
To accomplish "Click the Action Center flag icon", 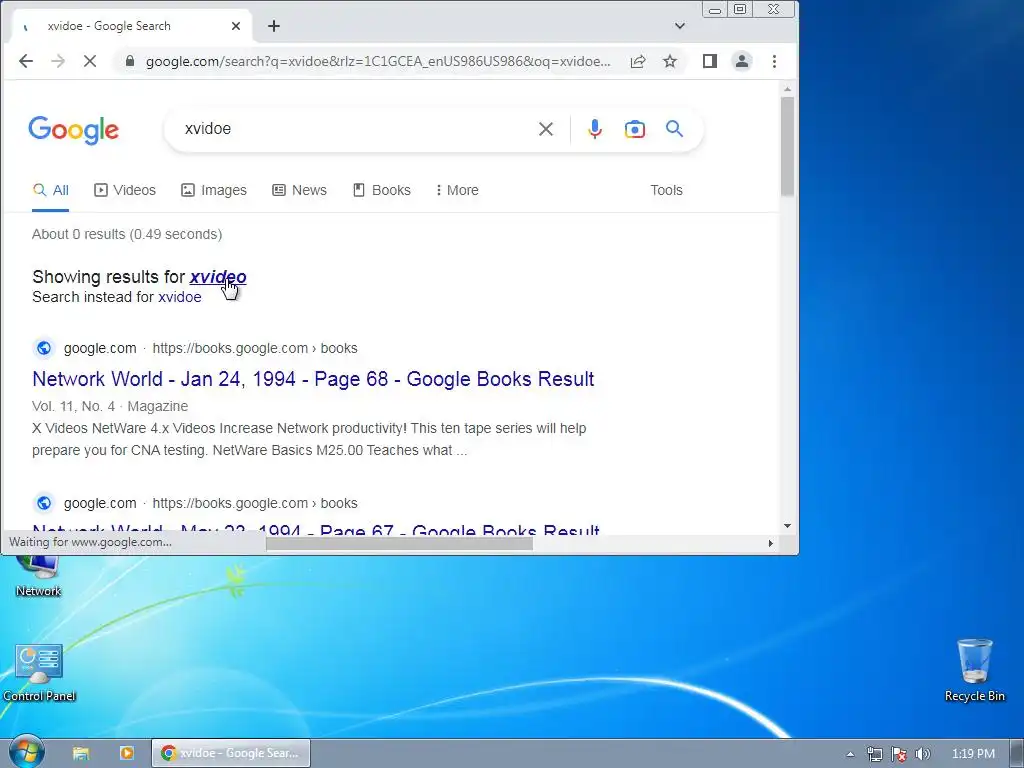I will (x=899, y=754).
